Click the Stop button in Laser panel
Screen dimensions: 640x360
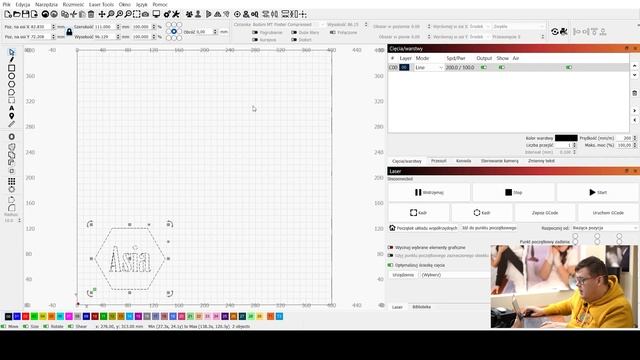click(513, 192)
